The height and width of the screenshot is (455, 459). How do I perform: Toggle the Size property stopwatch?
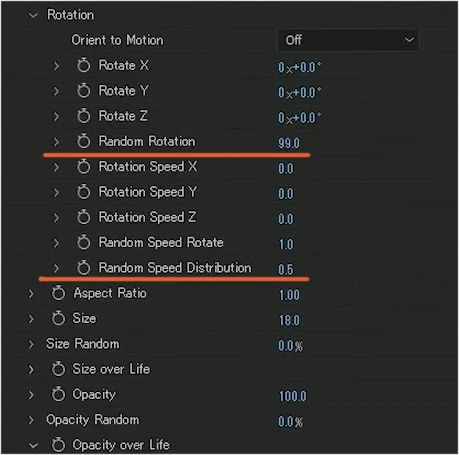click(x=58, y=318)
